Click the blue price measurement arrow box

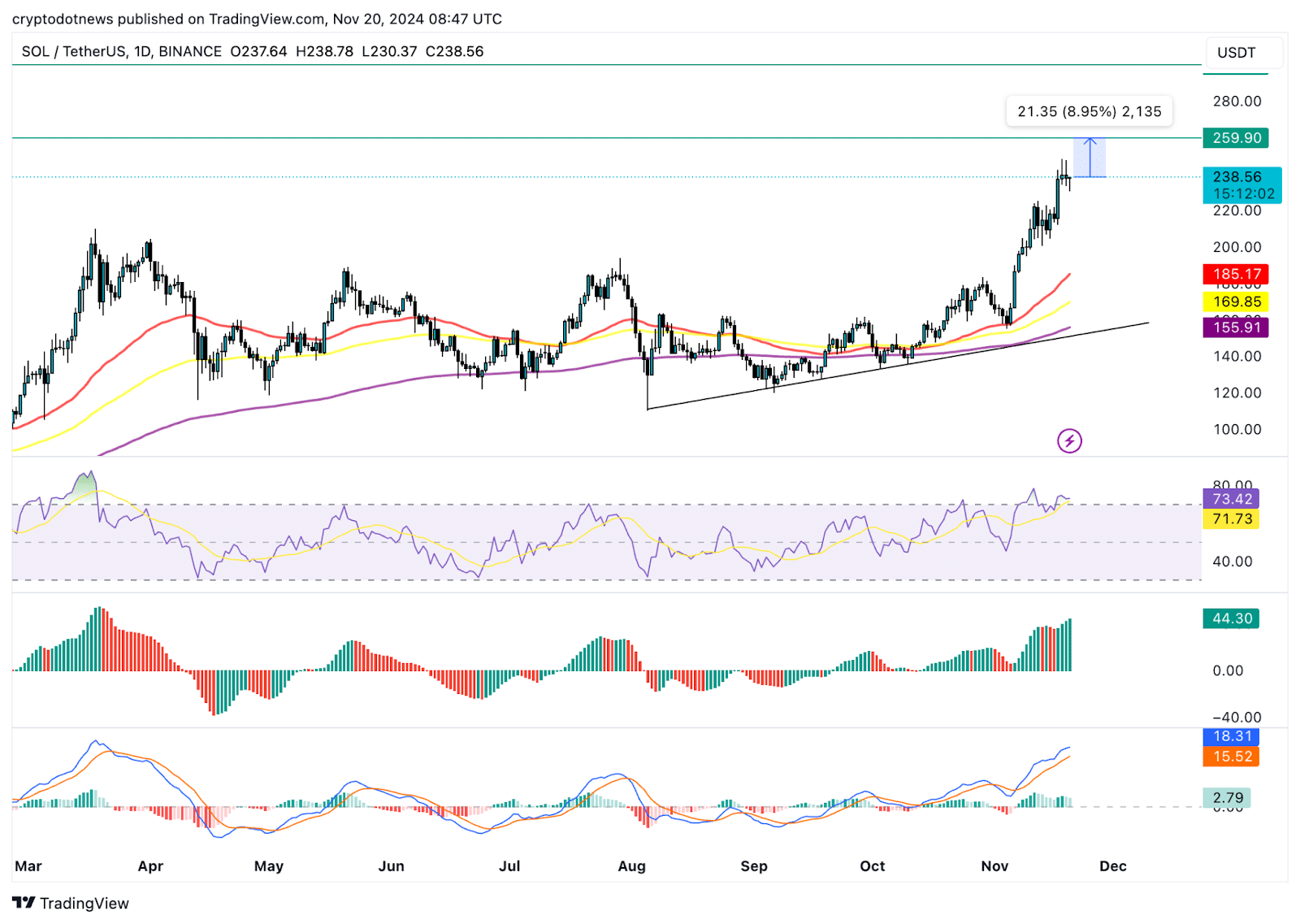click(x=1090, y=158)
